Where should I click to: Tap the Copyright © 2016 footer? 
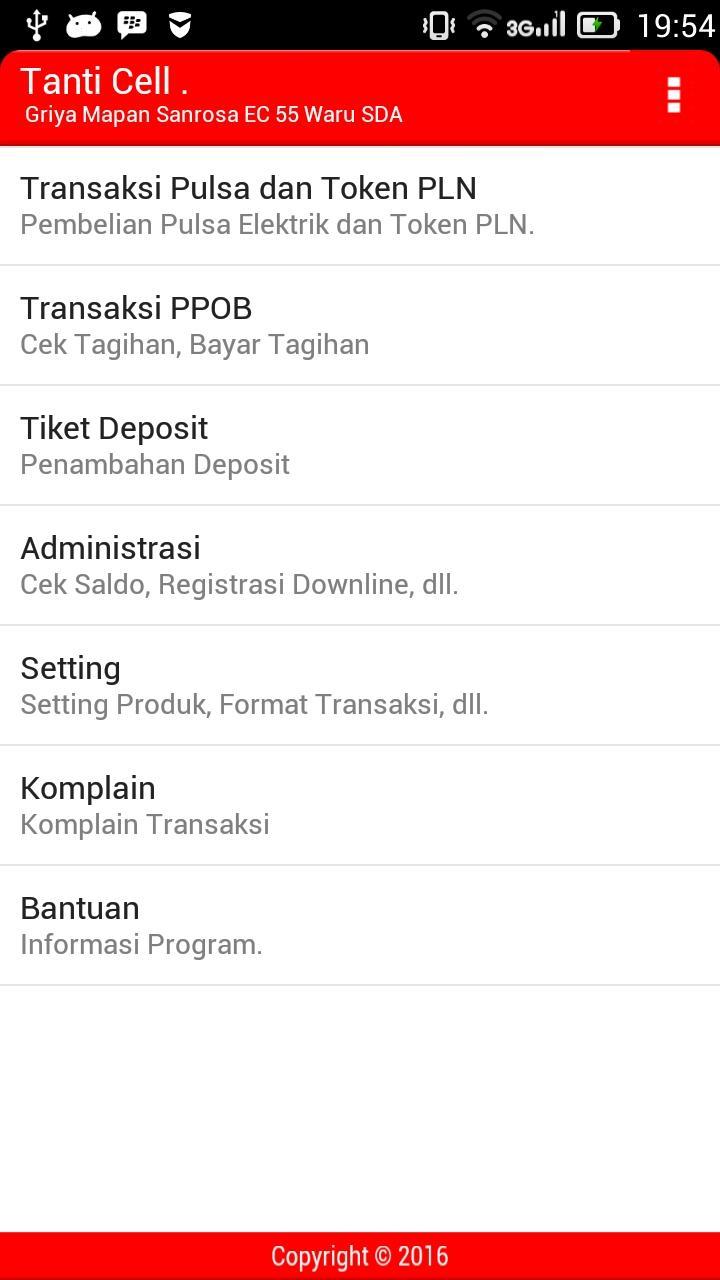click(x=360, y=1256)
